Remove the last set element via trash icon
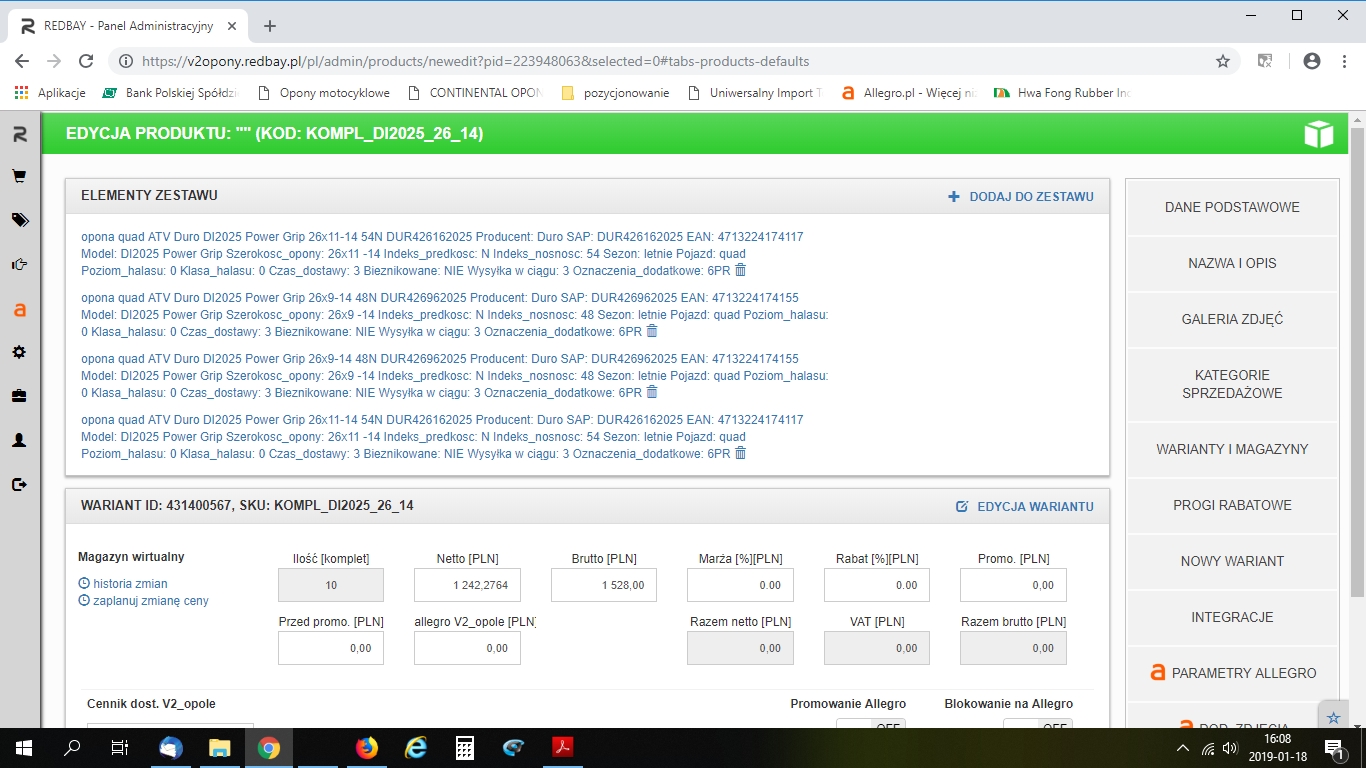The height and width of the screenshot is (768, 1366). tap(741, 453)
